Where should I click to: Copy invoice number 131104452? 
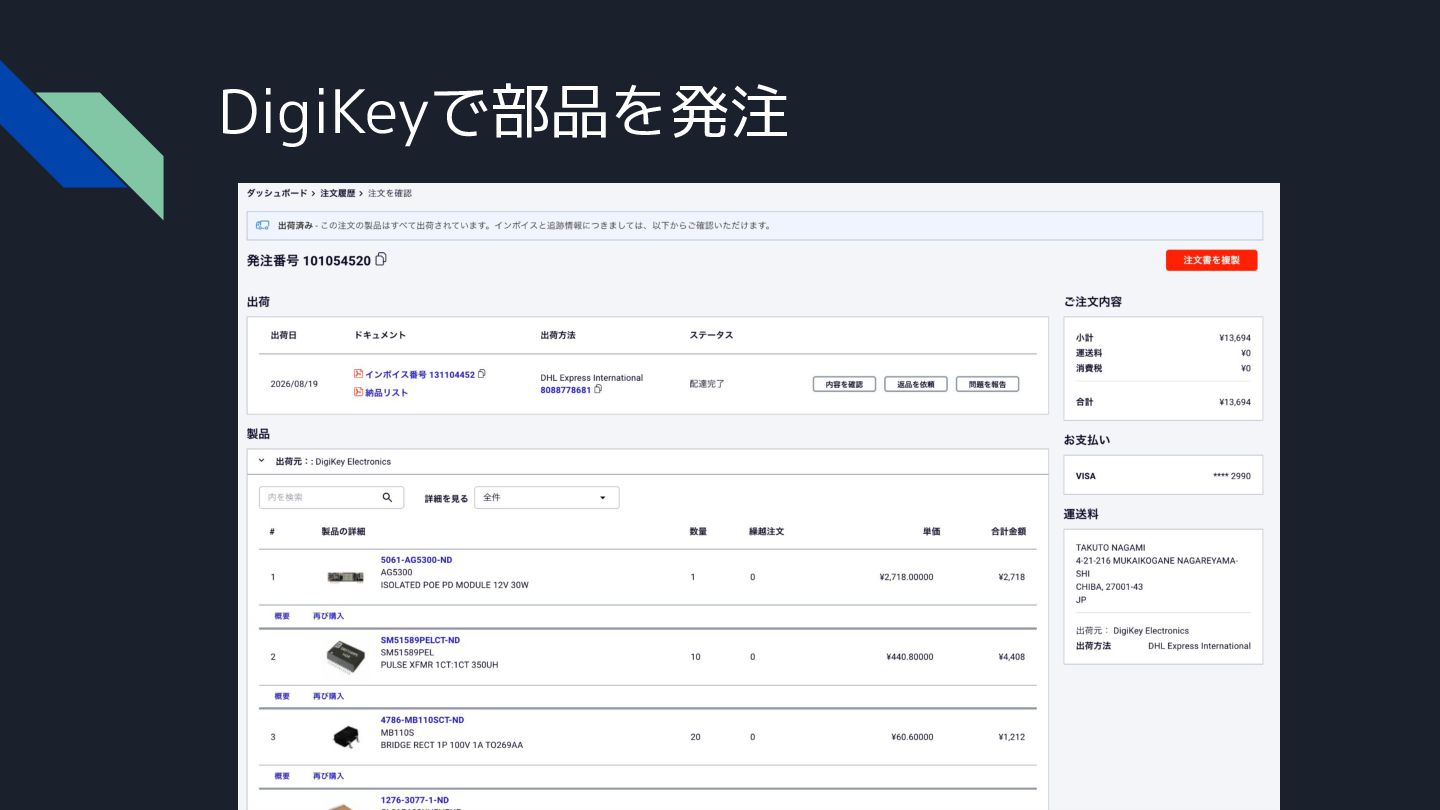(482, 374)
